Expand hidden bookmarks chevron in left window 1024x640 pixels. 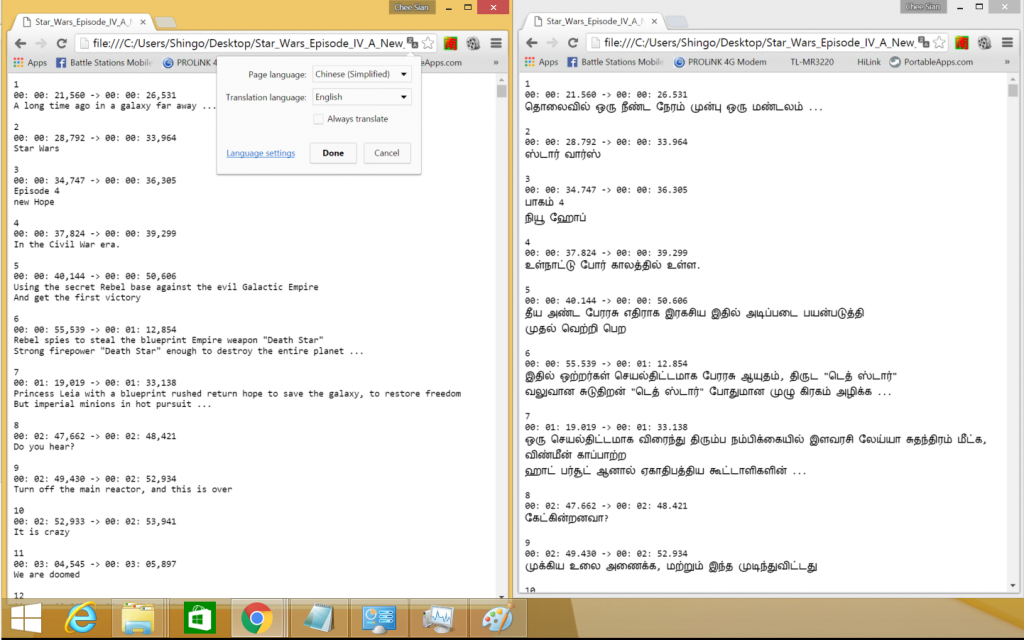(496, 63)
